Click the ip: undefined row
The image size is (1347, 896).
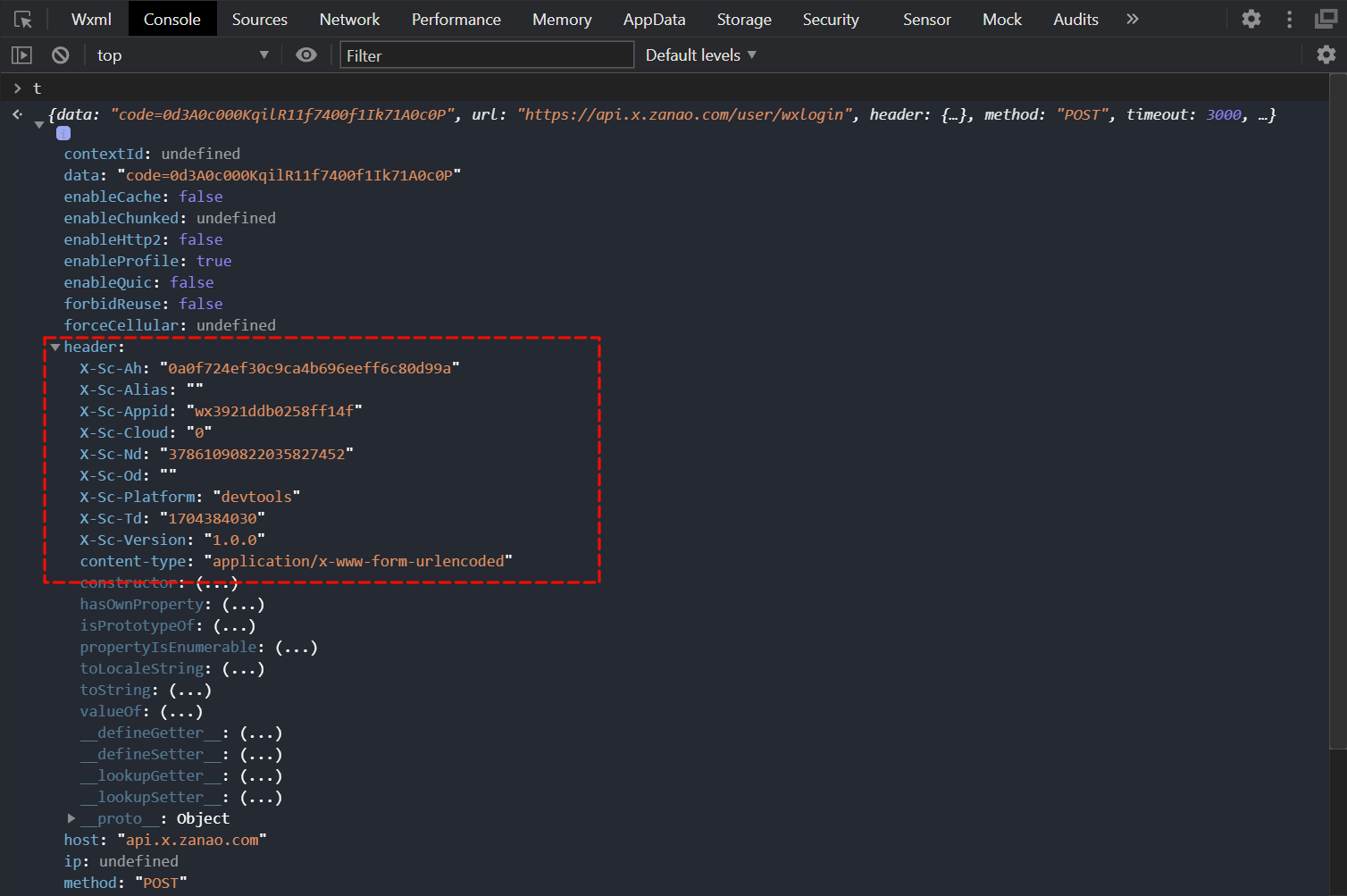pos(121,861)
